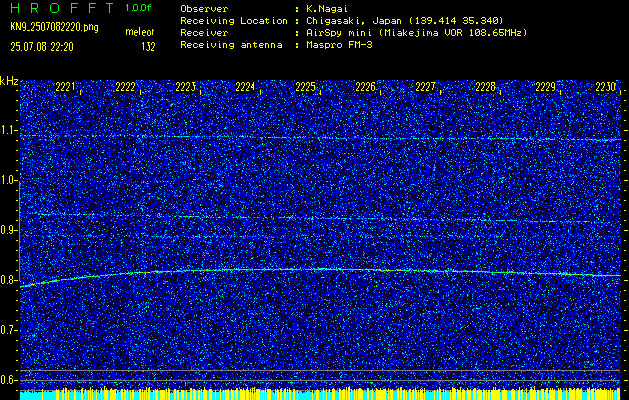Click the 1.0 kHz axis label

[x=9, y=180]
